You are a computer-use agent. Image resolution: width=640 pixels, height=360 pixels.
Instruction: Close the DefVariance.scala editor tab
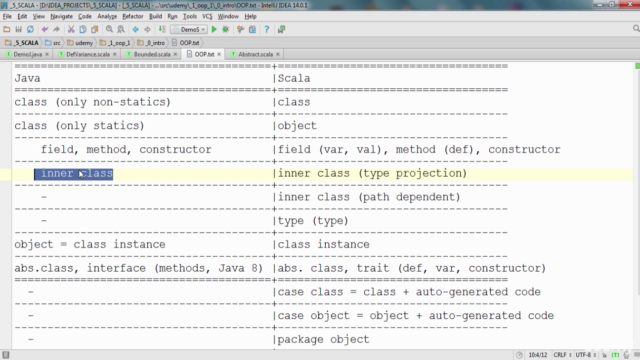tap(115, 54)
